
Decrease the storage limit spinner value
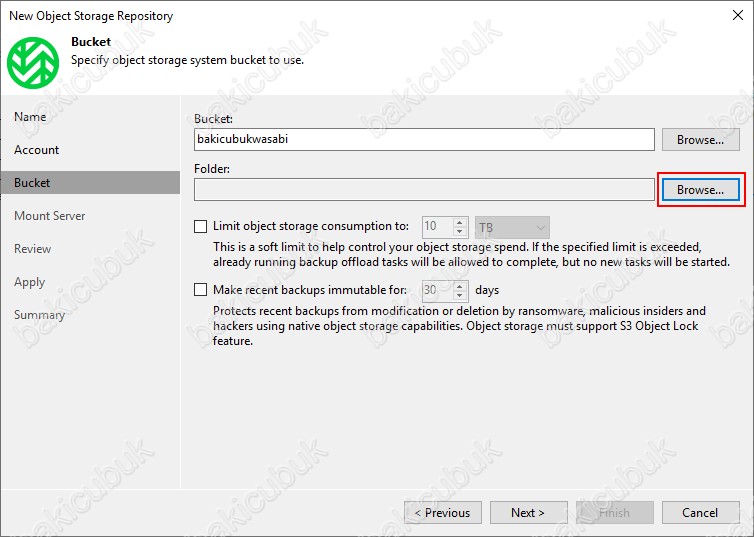460,232
